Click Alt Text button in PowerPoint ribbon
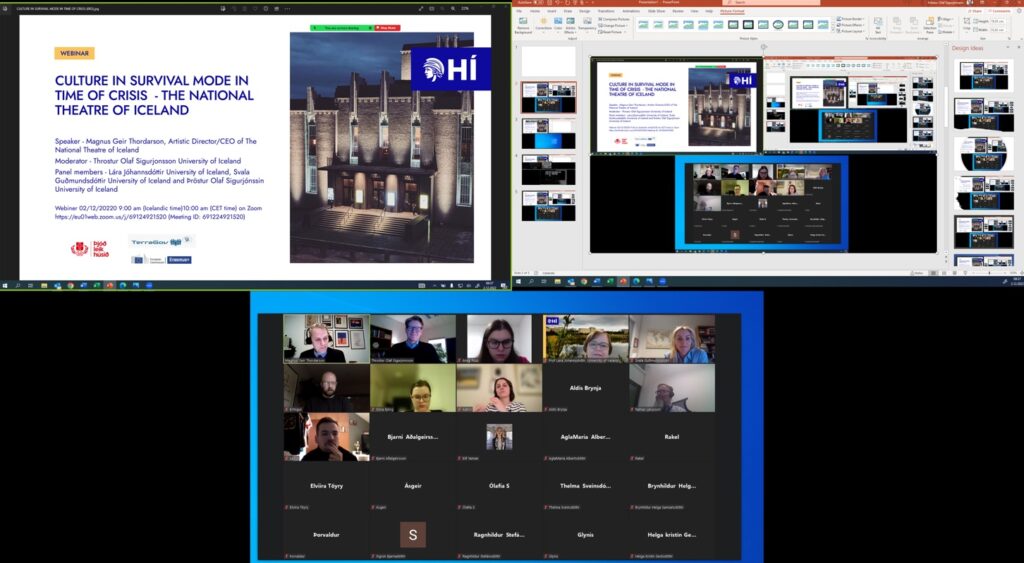 click(878, 25)
